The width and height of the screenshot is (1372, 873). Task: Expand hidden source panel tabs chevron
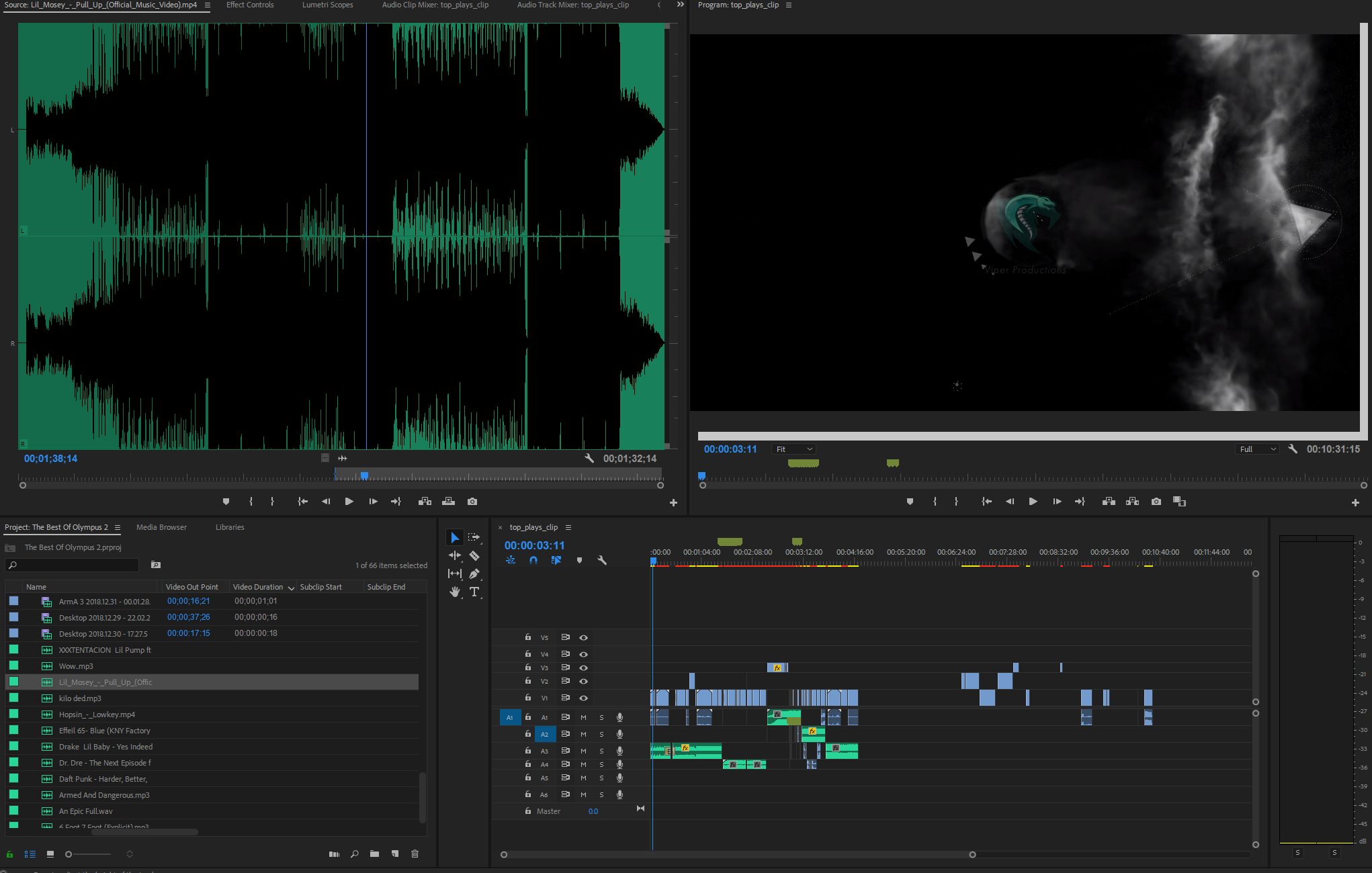click(x=680, y=5)
